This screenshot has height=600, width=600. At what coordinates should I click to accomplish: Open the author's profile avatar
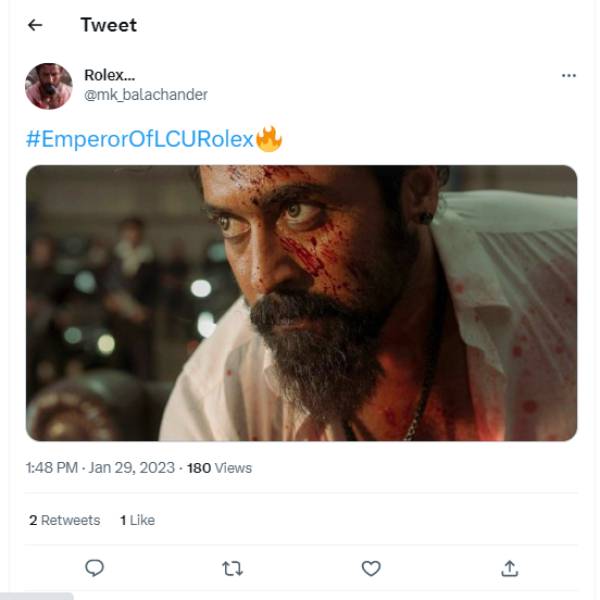point(48,86)
